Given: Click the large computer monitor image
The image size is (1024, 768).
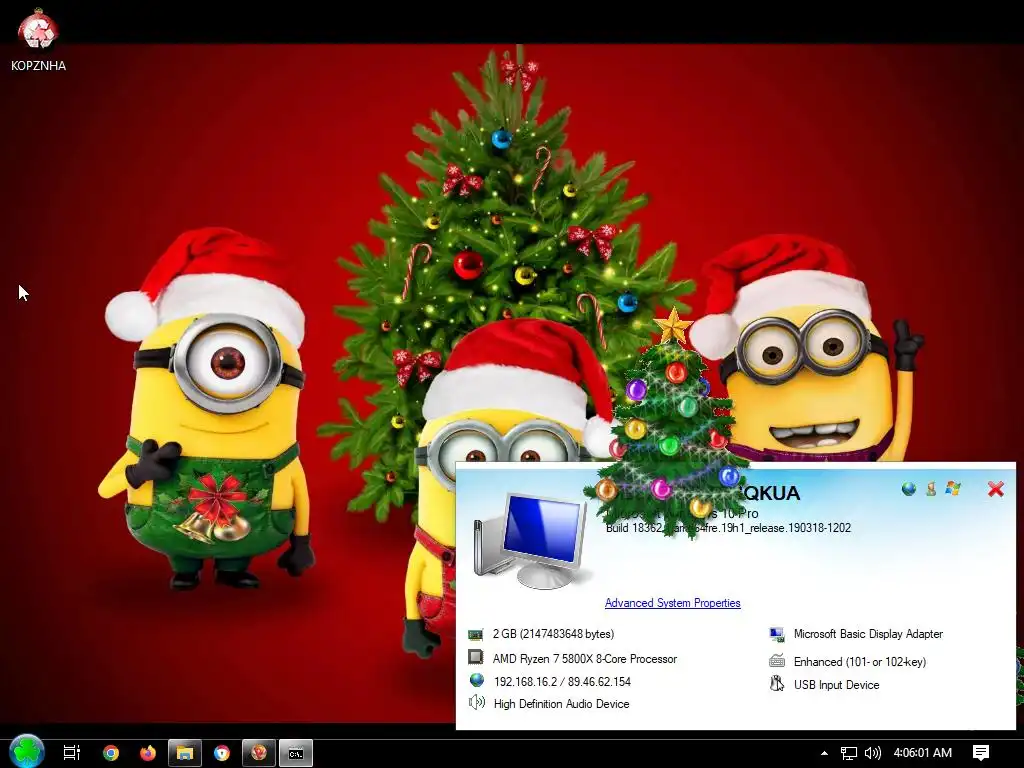Looking at the screenshot, I should point(530,540).
